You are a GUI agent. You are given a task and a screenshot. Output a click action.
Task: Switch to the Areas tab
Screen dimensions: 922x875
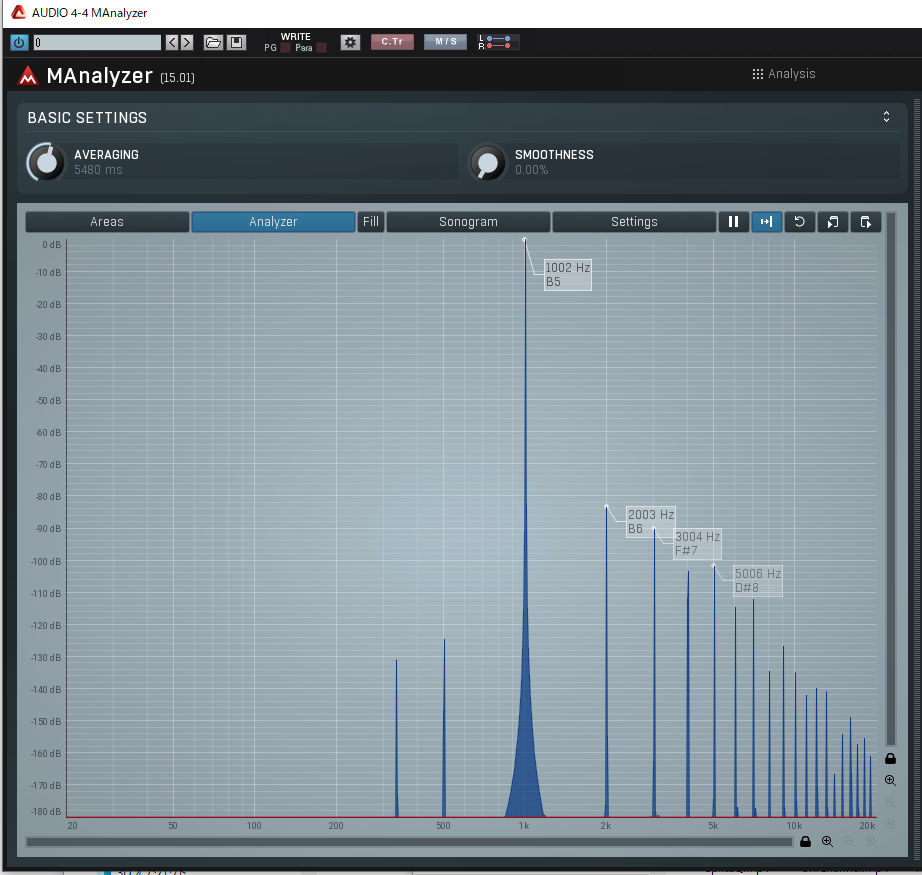click(107, 222)
